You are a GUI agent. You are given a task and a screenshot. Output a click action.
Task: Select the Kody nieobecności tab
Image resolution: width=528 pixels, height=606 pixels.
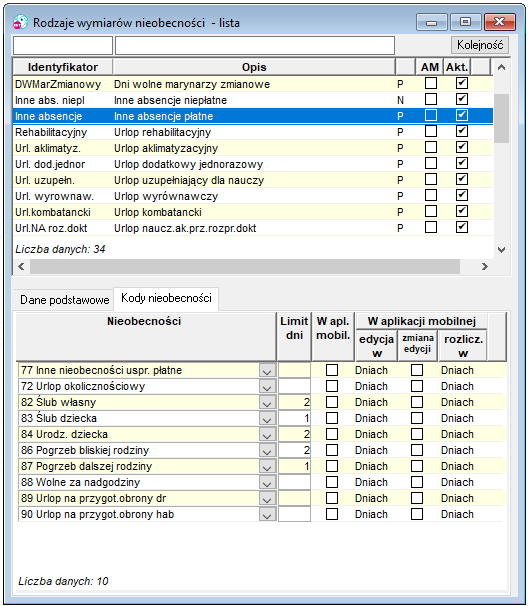tap(166, 298)
